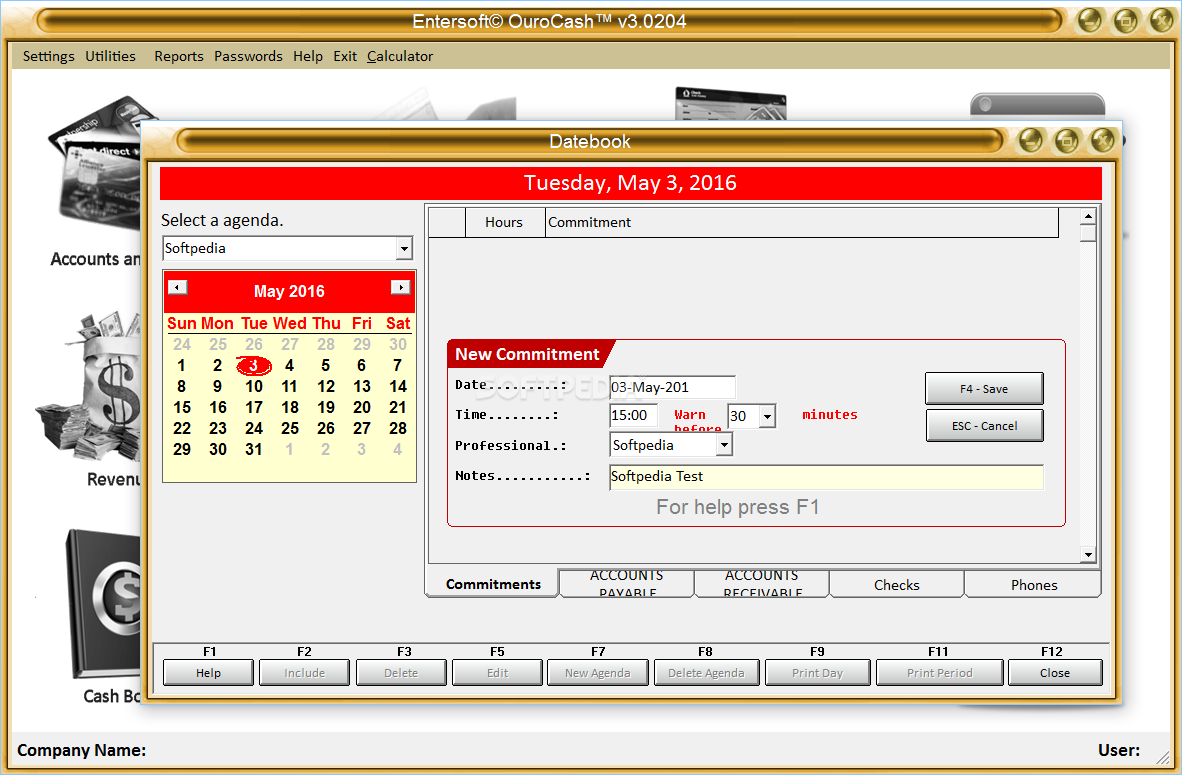The image size is (1182, 775).
Task: Select May 20 in the calendar
Action: (362, 407)
